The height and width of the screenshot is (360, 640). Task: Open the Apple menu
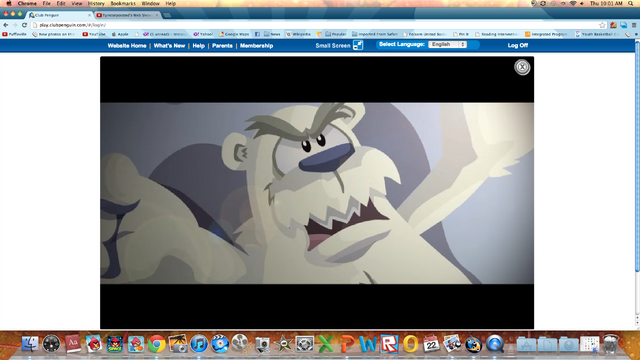click(x=8, y=3)
